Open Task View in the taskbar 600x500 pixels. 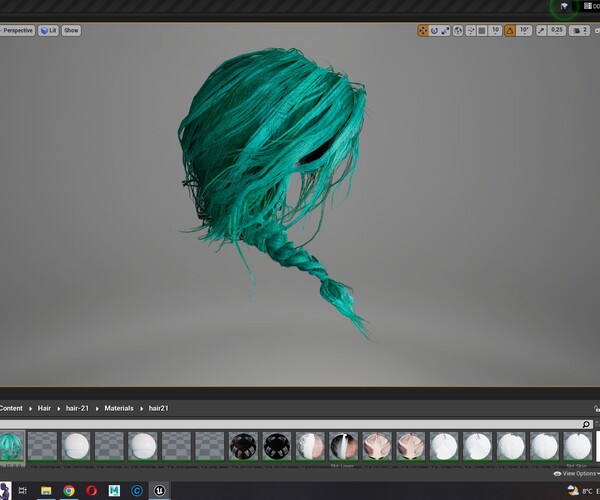pyautogui.click(x=23, y=490)
